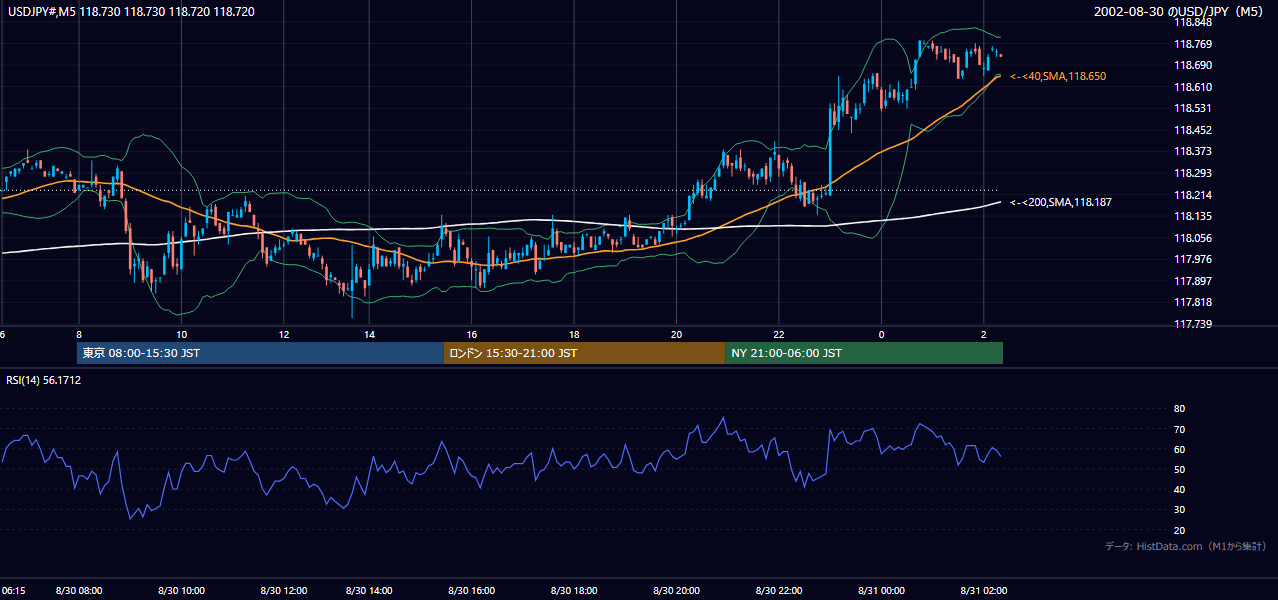Click the 8/30 20:00 date axis label
The image size is (1278, 600).
[x=677, y=591]
